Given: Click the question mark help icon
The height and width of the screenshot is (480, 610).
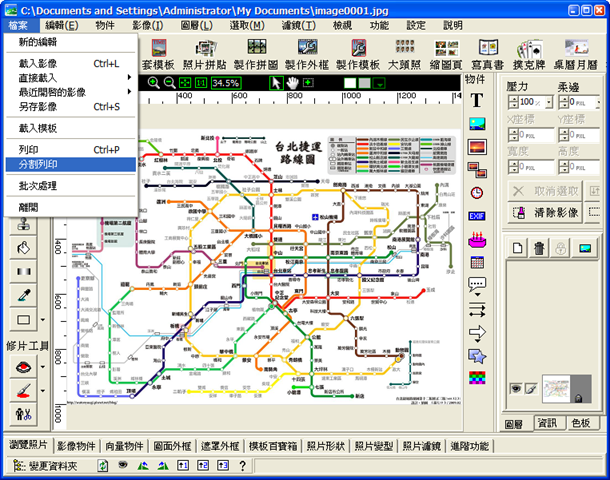Looking at the screenshot, I should [x=242, y=465].
